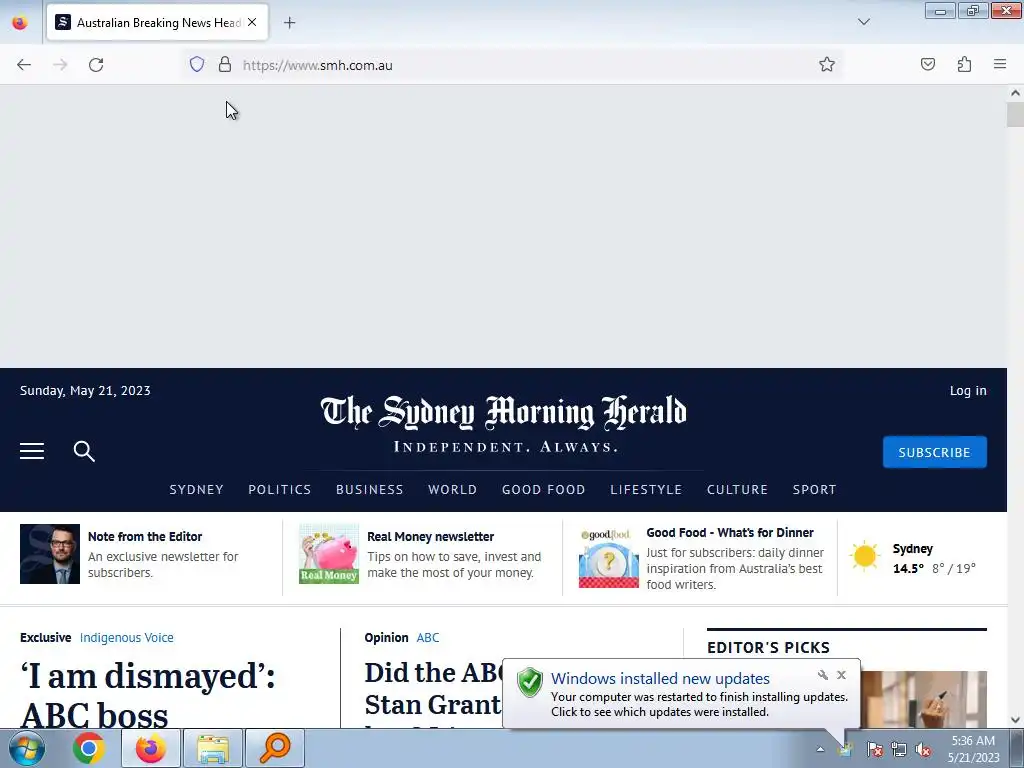The height and width of the screenshot is (768, 1024).
Task: Close the Windows updates notification balloon
Action: pyautogui.click(x=841, y=675)
